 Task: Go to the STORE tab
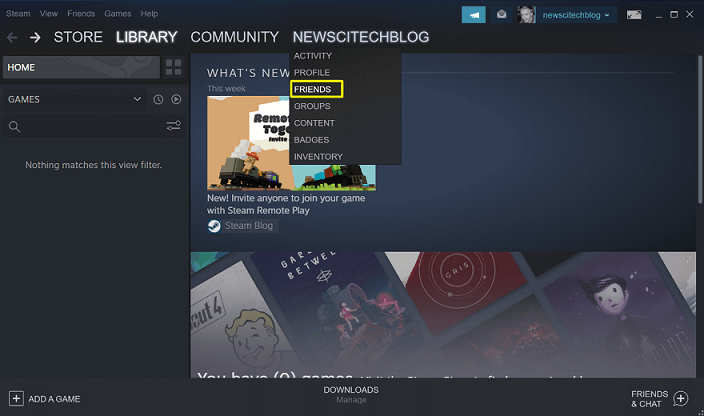click(x=78, y=37)
